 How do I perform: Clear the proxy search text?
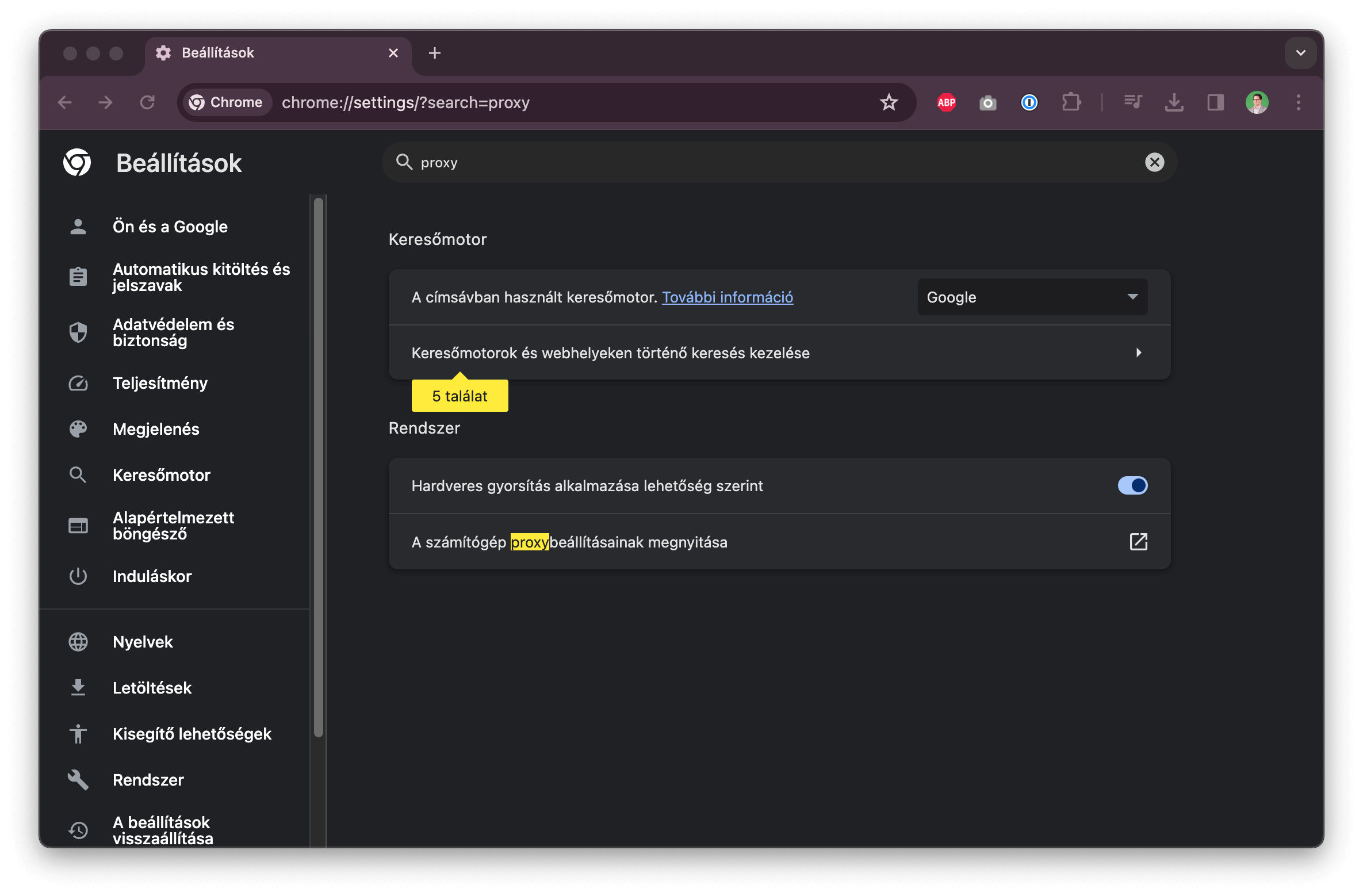(x=1154, y=163)
